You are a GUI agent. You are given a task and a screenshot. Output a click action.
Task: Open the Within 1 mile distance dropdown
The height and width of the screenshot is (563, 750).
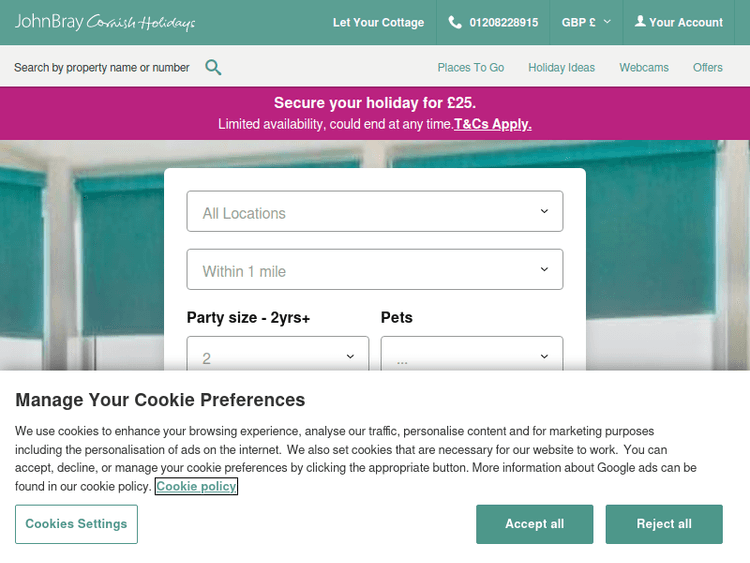(x=375, y=270)
